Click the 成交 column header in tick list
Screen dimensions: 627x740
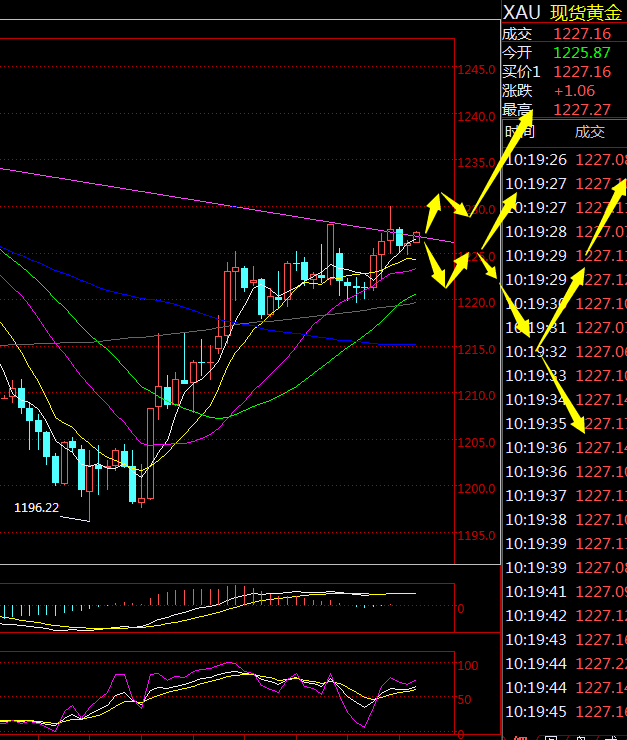(x=590, y=132)
